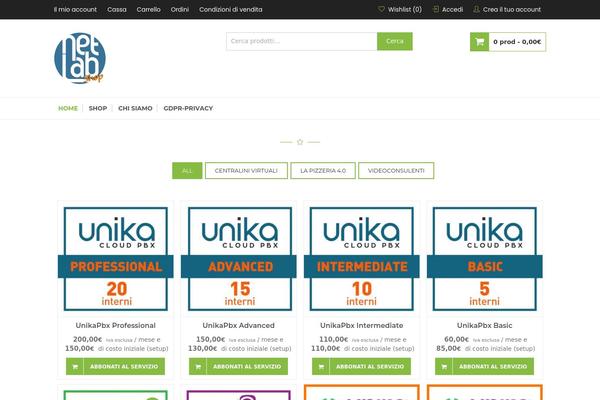Filter by CENTRALINI VIRTUALI
Screen dimensions: 600x400
point(246,171)
